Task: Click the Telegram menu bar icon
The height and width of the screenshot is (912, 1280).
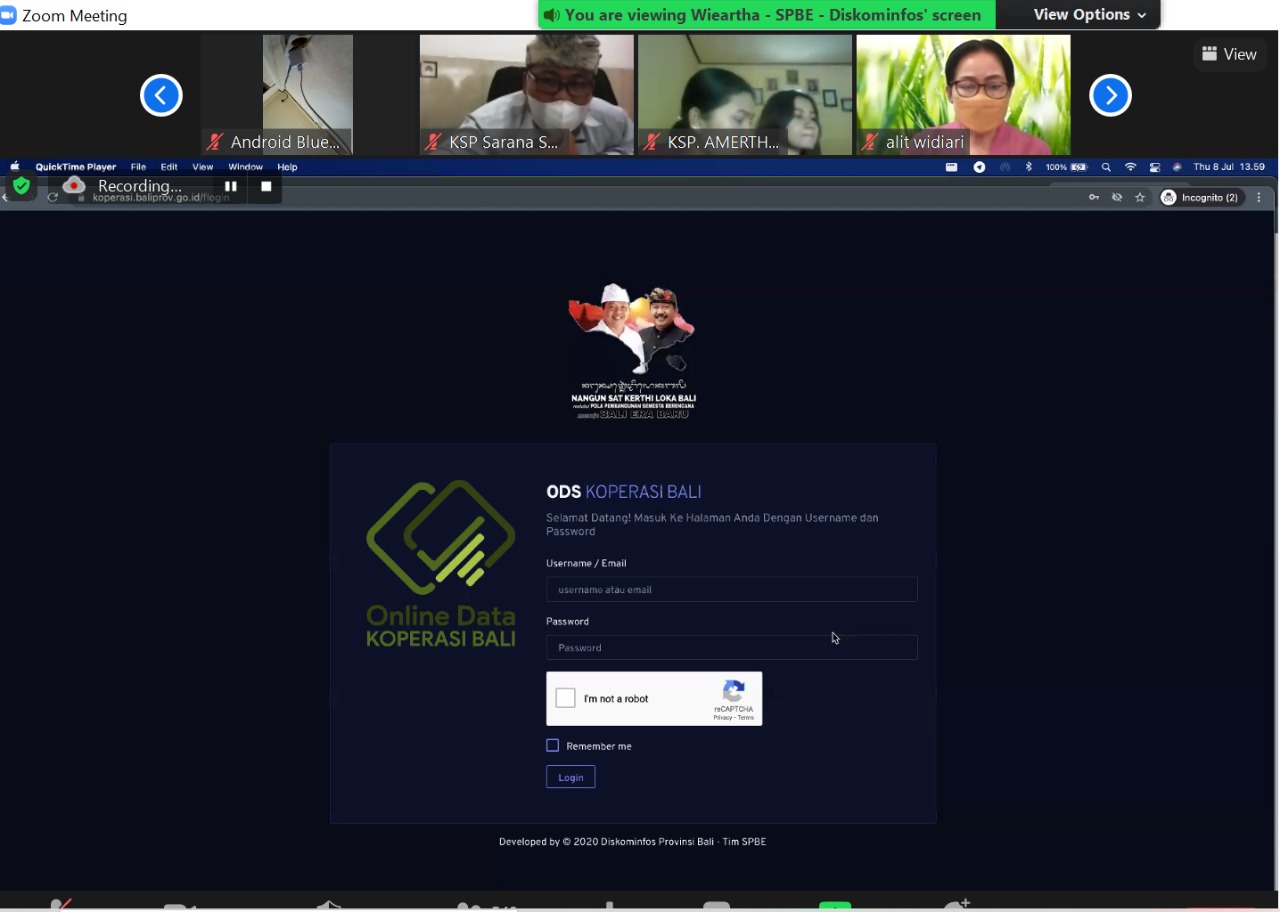Action: click(x=979, y=167)
